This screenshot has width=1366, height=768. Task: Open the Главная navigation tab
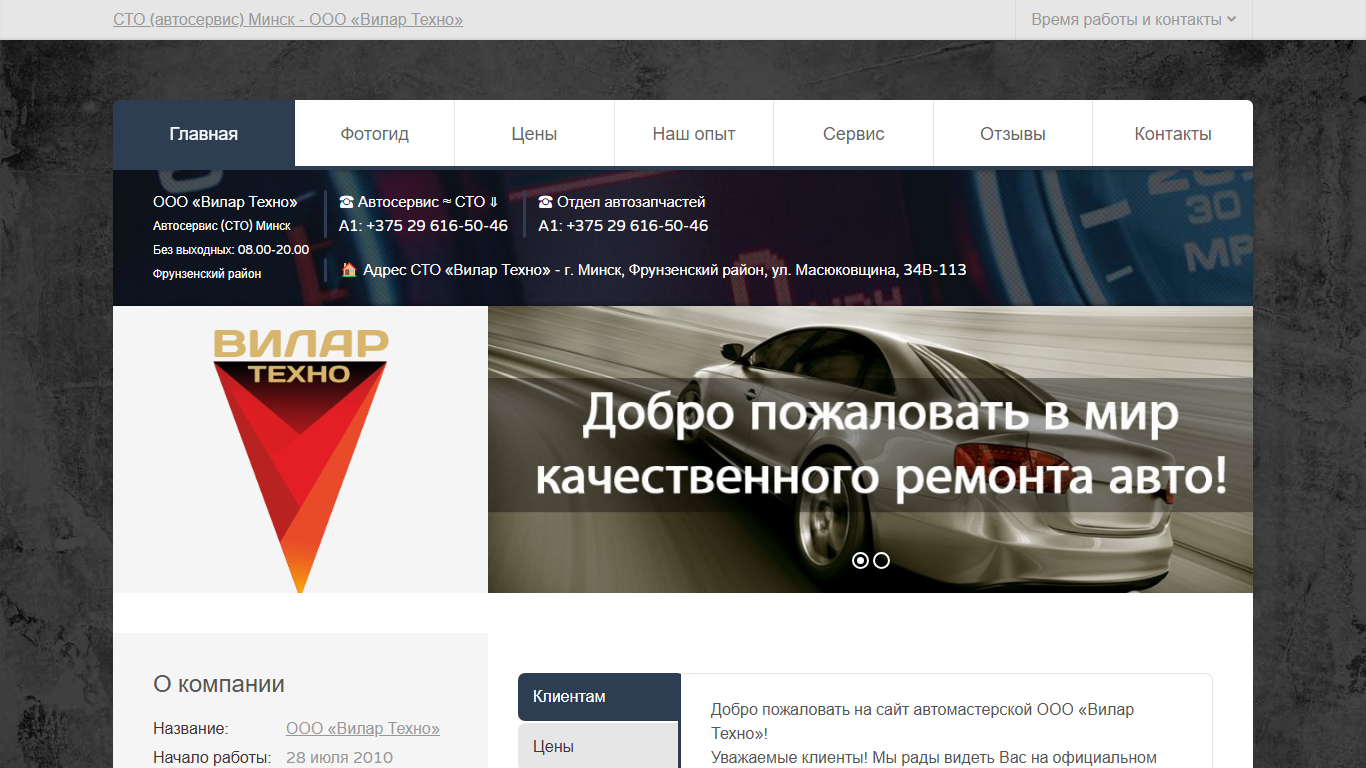point(204,133)
